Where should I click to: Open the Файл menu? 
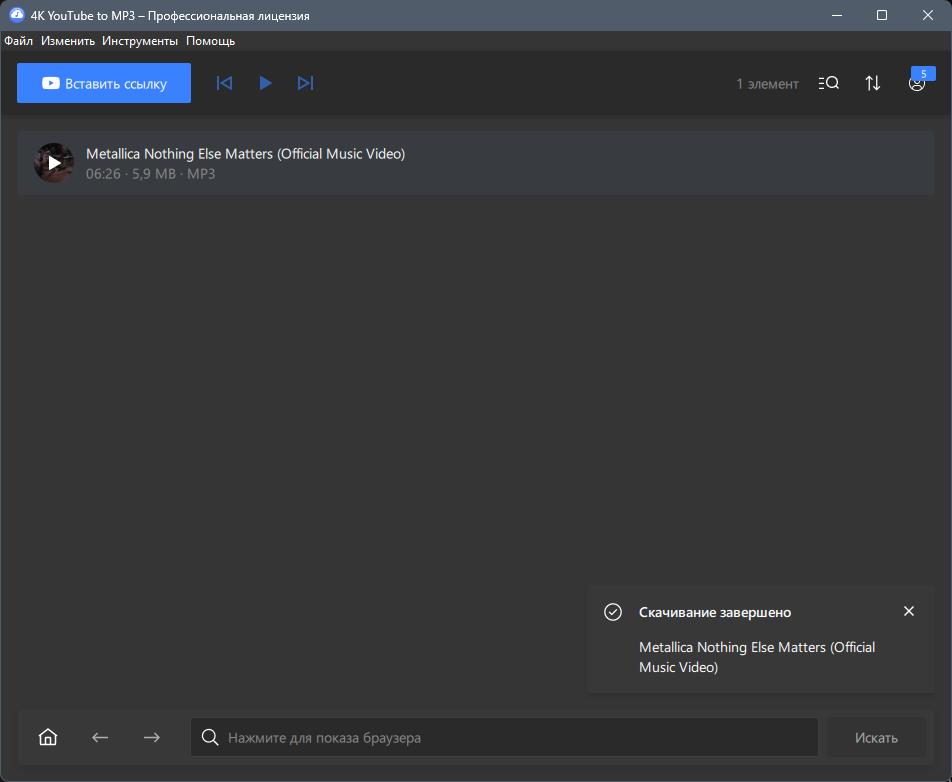click(x=19, y=41)
